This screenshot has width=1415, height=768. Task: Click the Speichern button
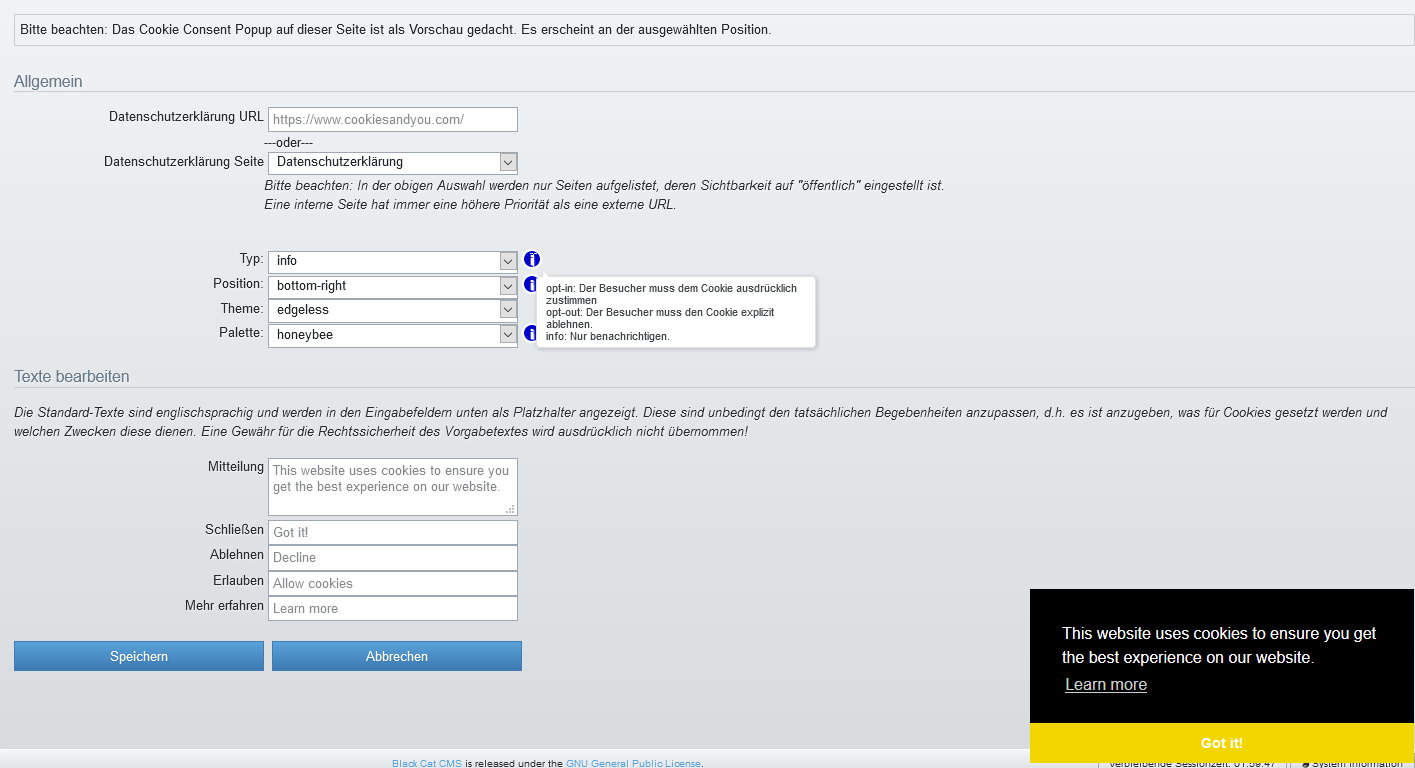pyautogui.click(x=138, y=656)
